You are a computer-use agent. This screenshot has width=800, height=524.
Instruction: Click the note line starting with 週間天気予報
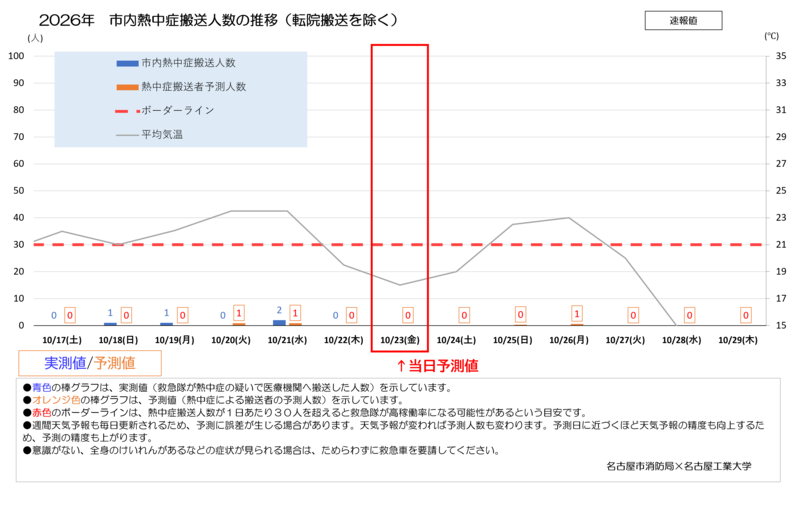[394, 431]
